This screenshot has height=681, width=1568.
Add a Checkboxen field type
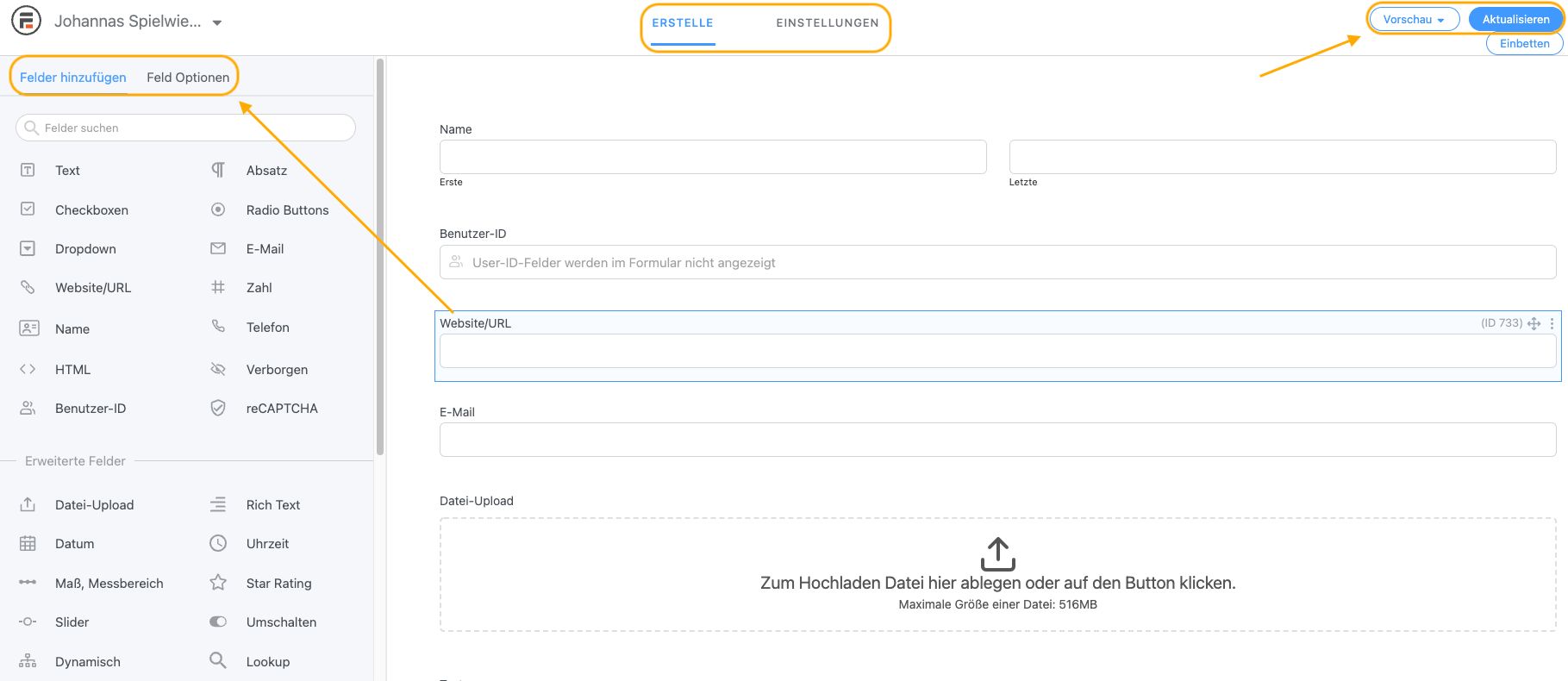(x=91, y=210)
